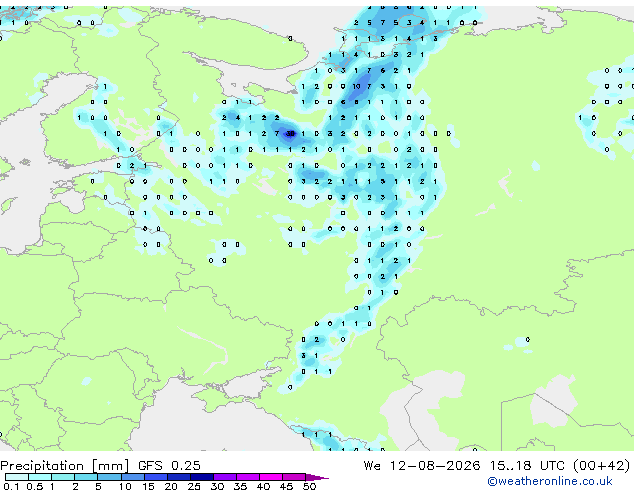Image resolution: width=634 pixels, height=490 pixels.
Task: Select the 30–35 mm purple legend swatch
Action: (x=225, y=477)
